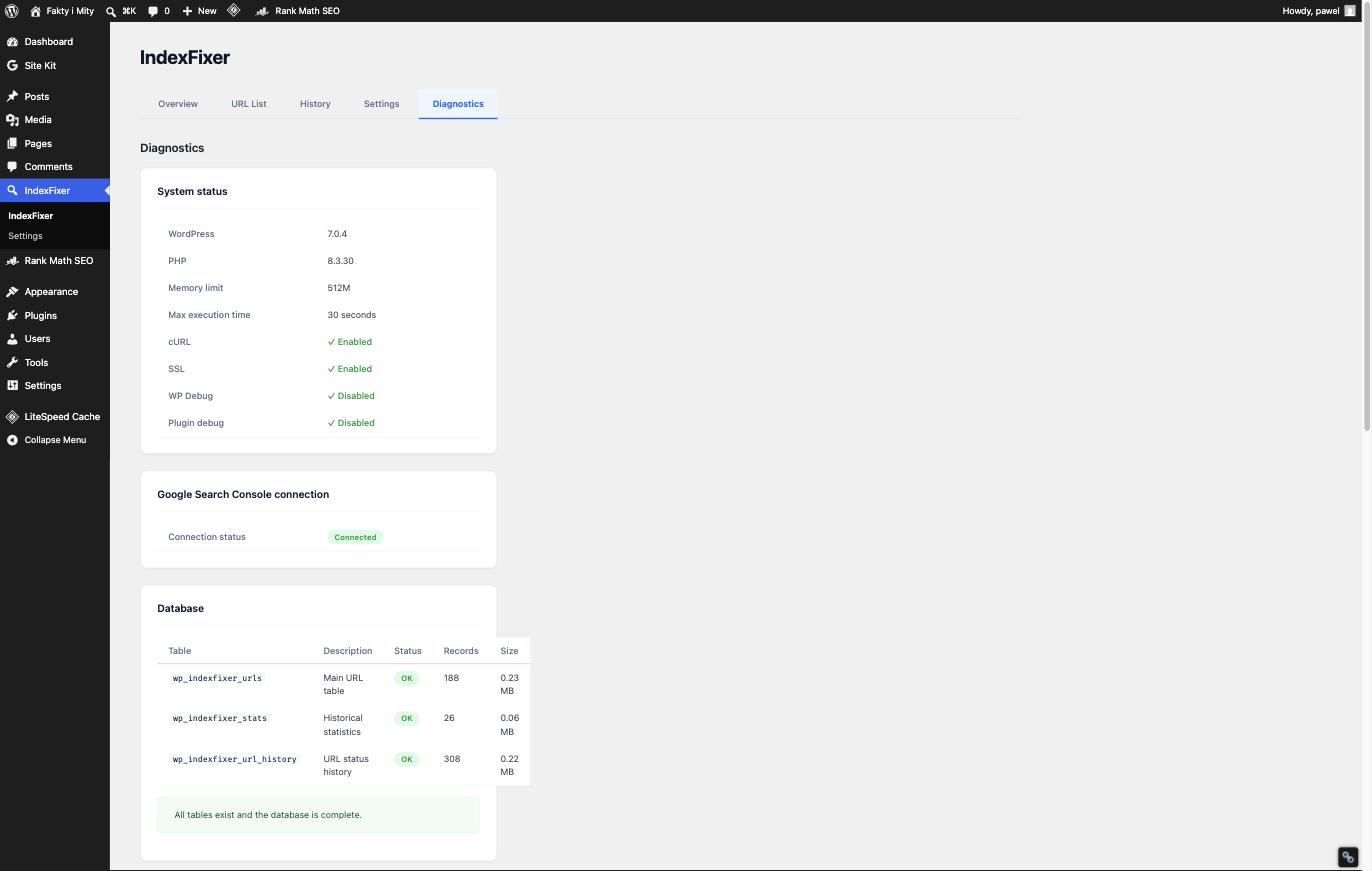The width and height of the screenshot is (1372, 871).
Task: Select the Diagnostics tab
Action: tap(458, 104)
